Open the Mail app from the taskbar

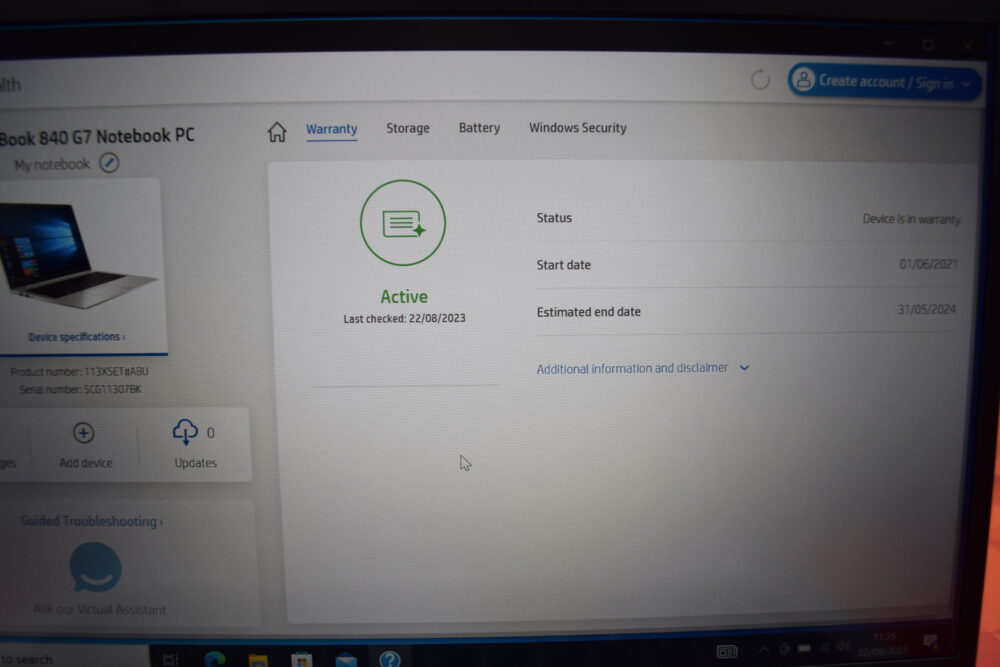coord(346,661)
